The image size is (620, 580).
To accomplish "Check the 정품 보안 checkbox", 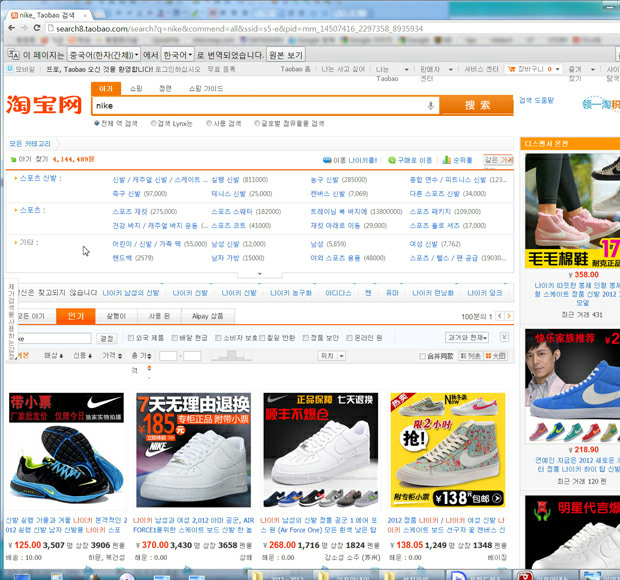I will click(306, 338).
